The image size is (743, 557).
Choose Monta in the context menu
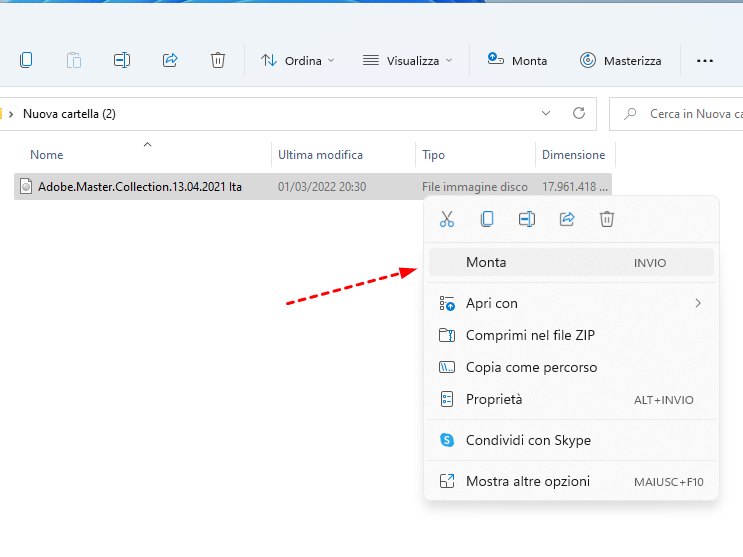point(571,262)
